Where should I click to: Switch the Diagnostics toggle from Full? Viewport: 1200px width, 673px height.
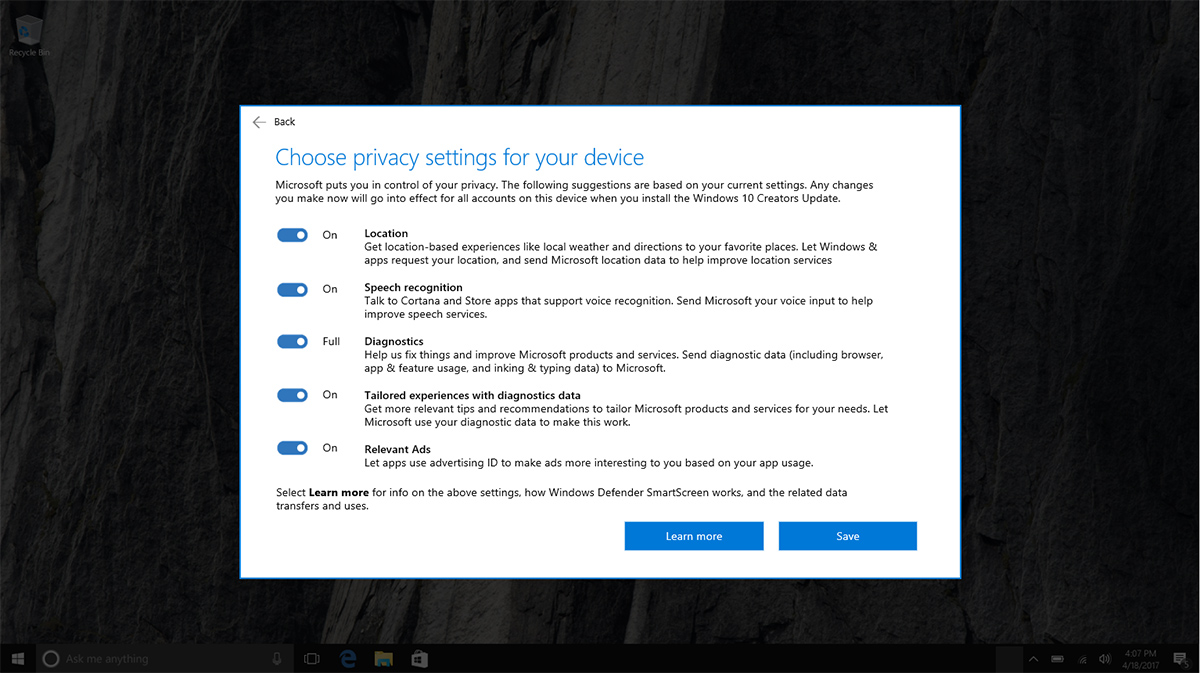[292, 342]
